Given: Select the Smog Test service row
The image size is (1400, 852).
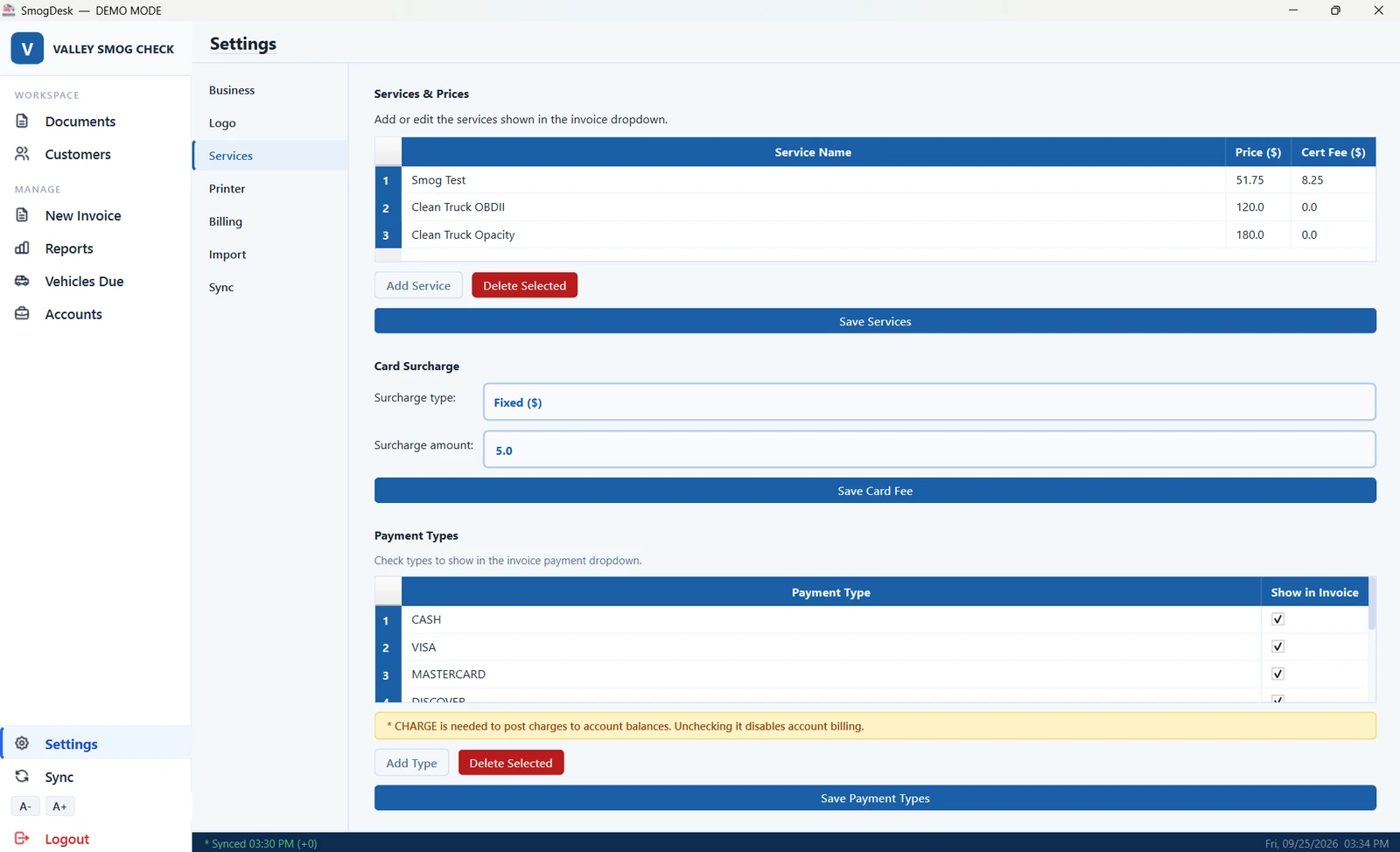Looking at the screenshot, I should pyautogui.click(x=875, y=180).
